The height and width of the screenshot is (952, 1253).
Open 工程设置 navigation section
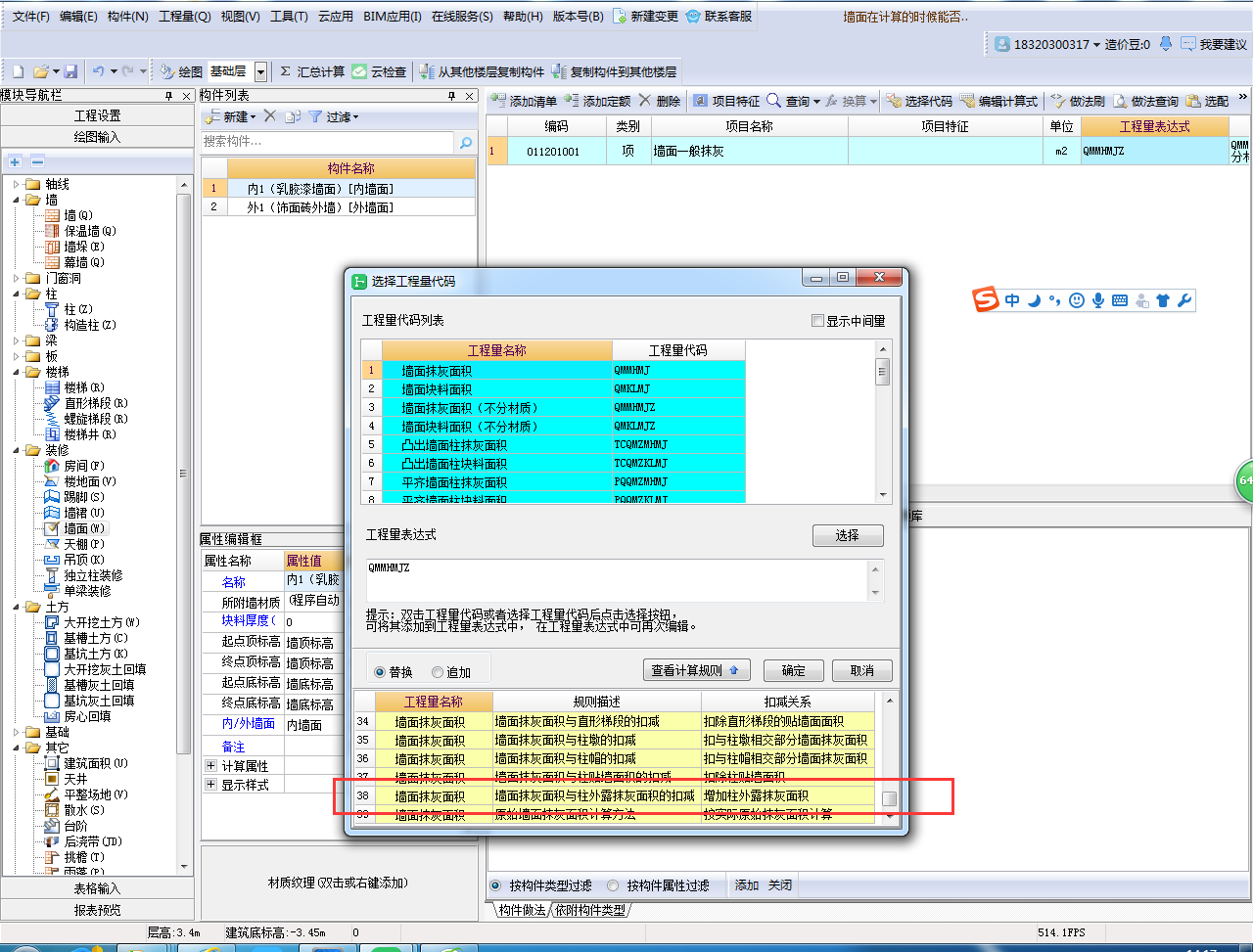pyautogui.click(x=98, y=115)
